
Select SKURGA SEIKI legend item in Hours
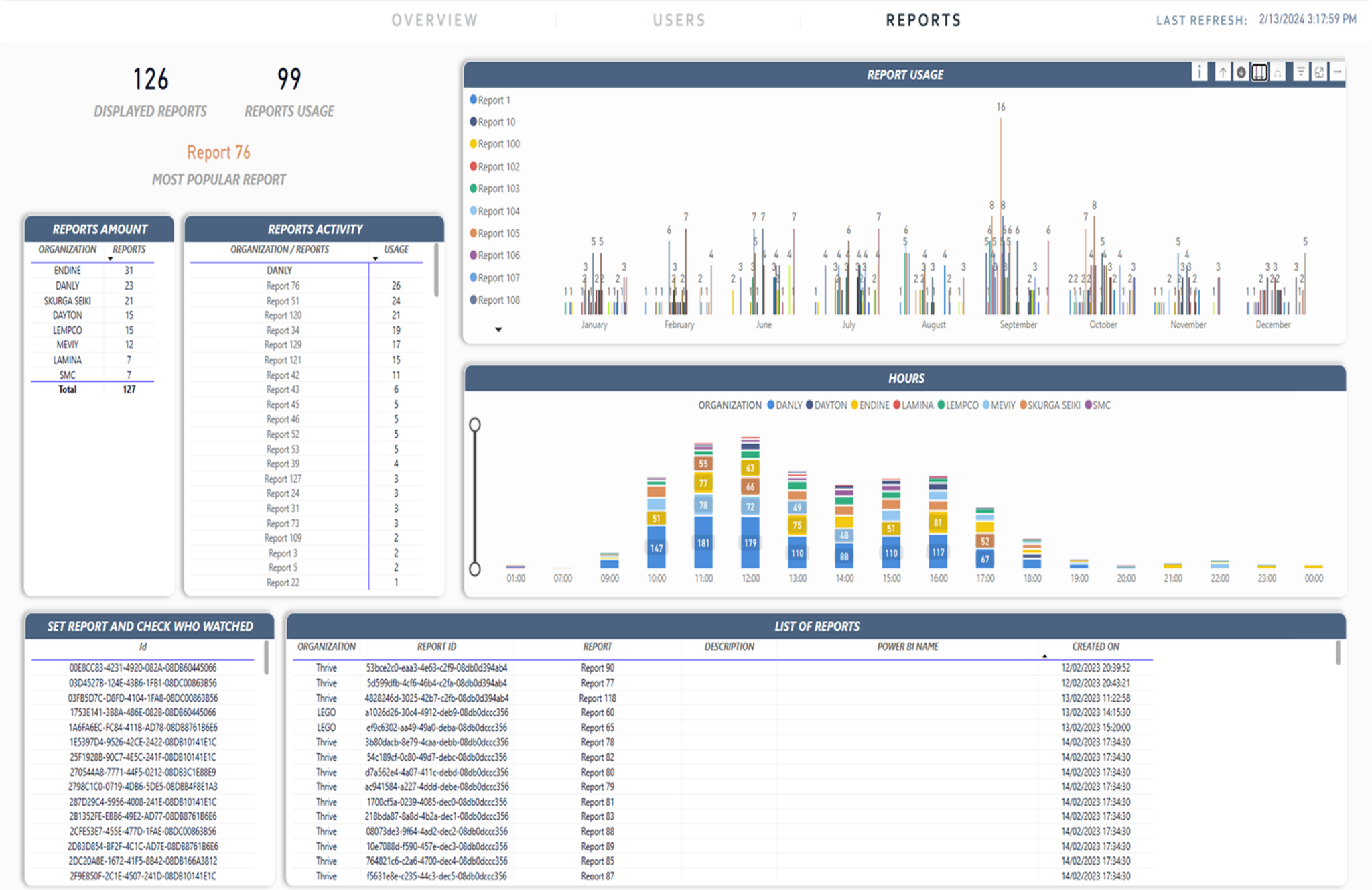pyautogui.click(x=1053, y=405)
